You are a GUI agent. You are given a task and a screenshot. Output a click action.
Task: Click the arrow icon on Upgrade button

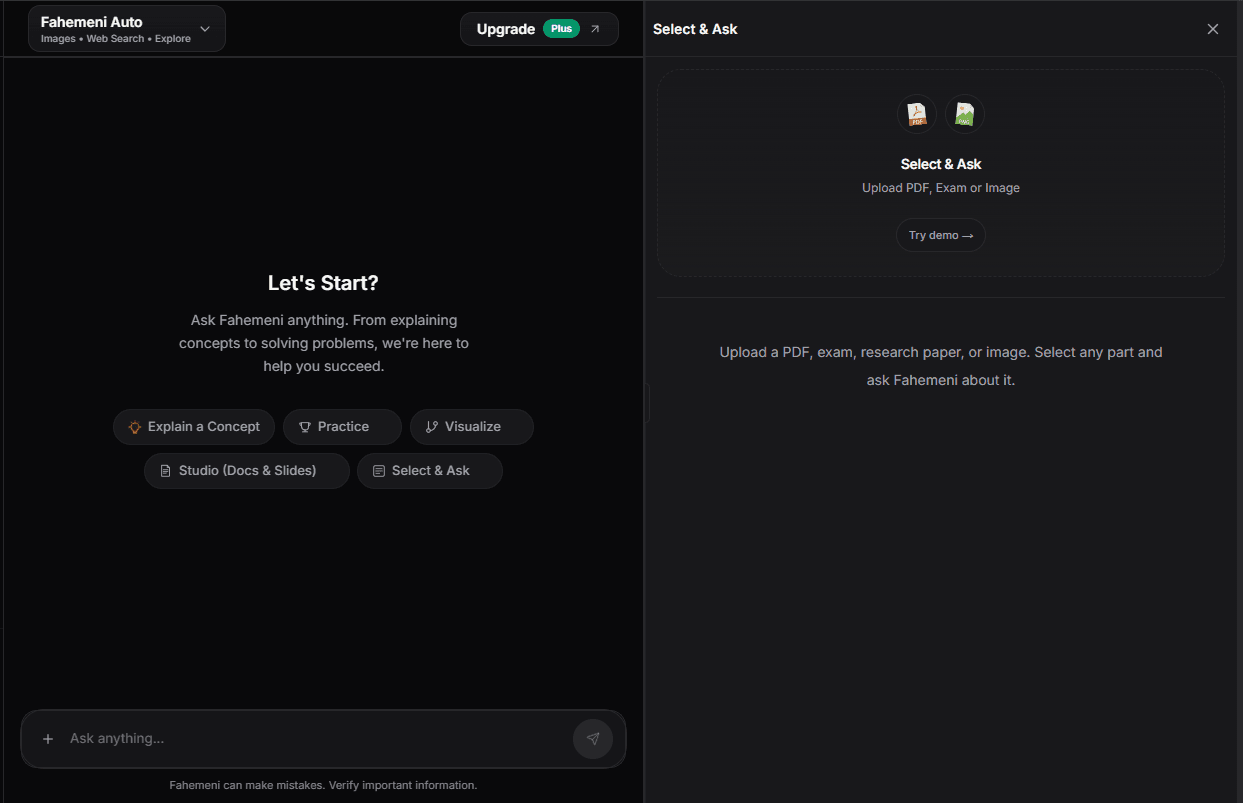tap(595, 29)
